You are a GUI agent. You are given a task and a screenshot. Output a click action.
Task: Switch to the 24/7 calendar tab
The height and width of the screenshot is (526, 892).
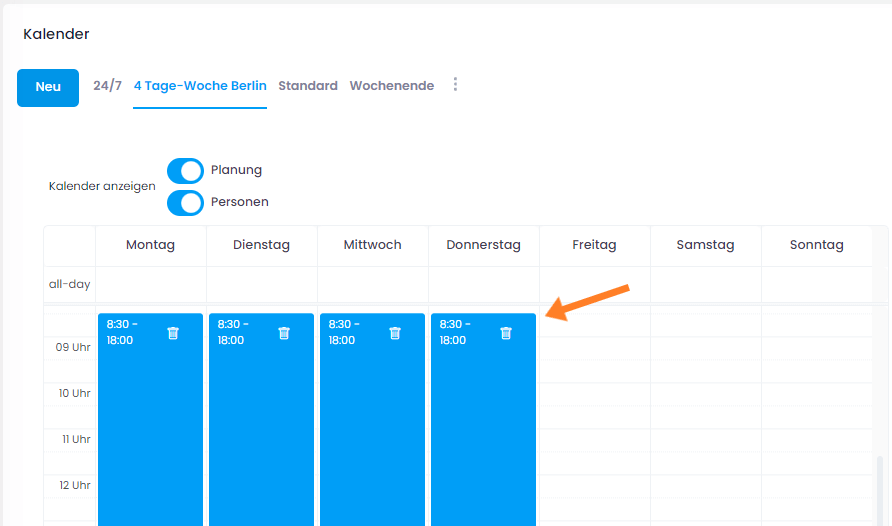tap(107, 86)
